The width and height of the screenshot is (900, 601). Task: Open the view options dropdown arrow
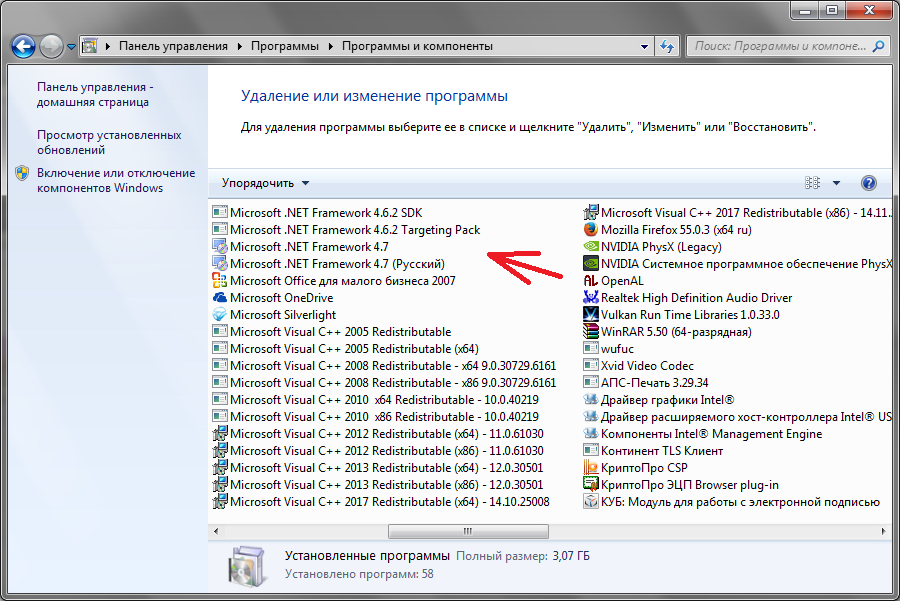point(836,183)
